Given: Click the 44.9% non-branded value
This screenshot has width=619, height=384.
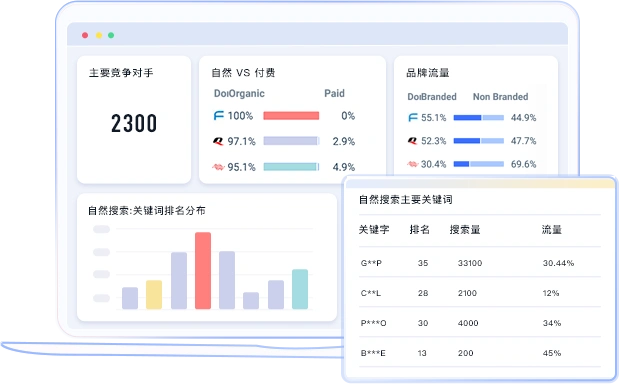Looking at the screenshot, I should [523, 118].
